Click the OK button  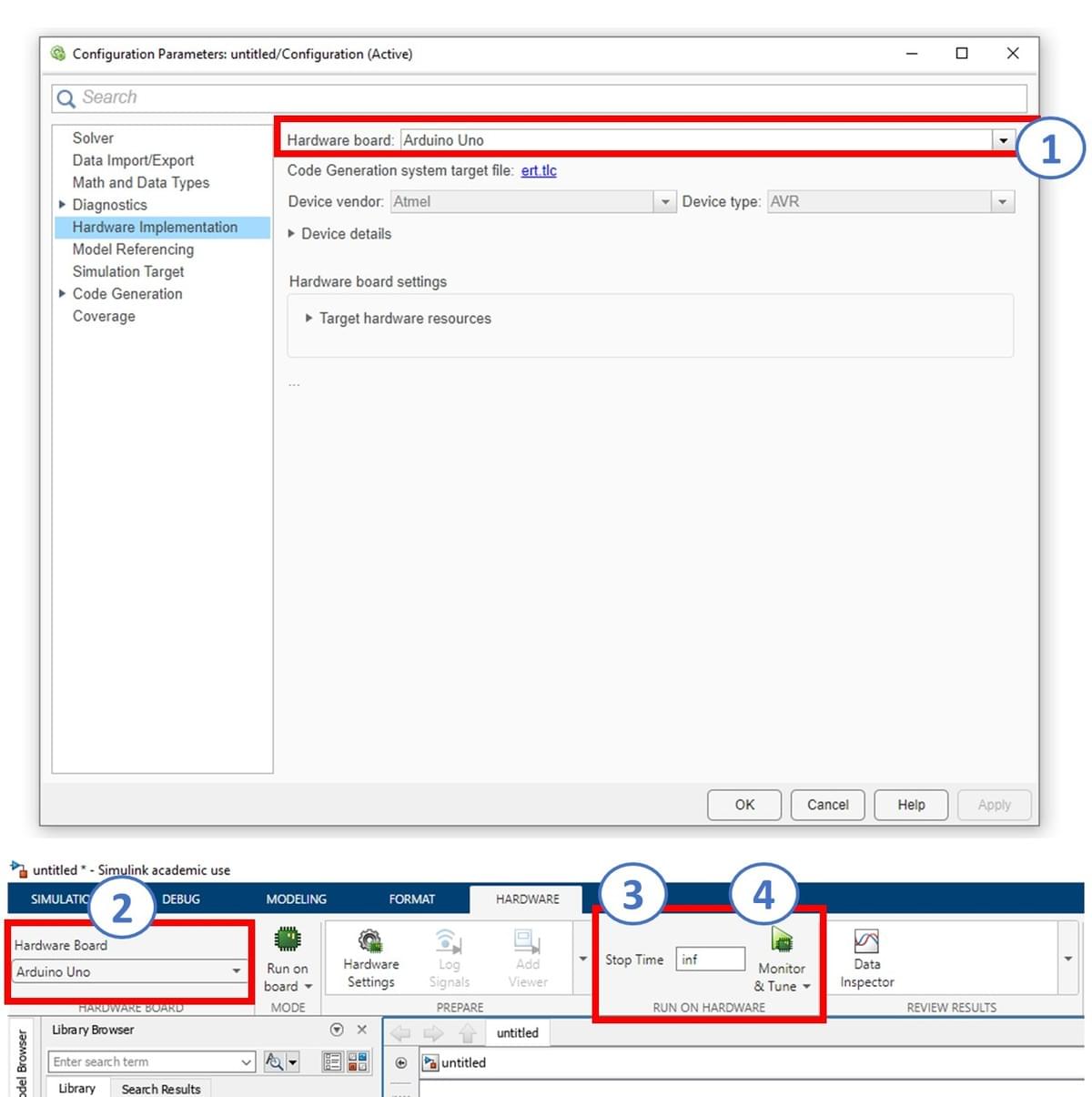[x=744, y=805]
